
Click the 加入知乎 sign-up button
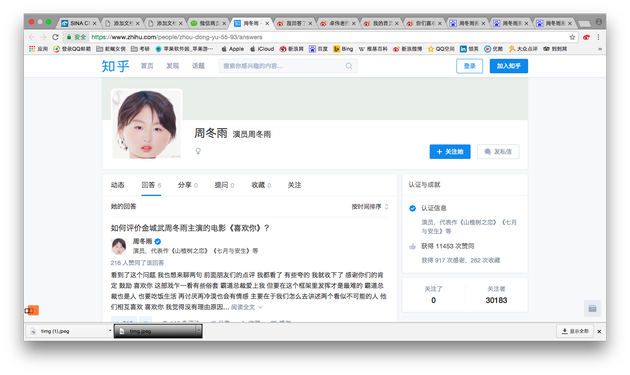[x=509, y=66]
